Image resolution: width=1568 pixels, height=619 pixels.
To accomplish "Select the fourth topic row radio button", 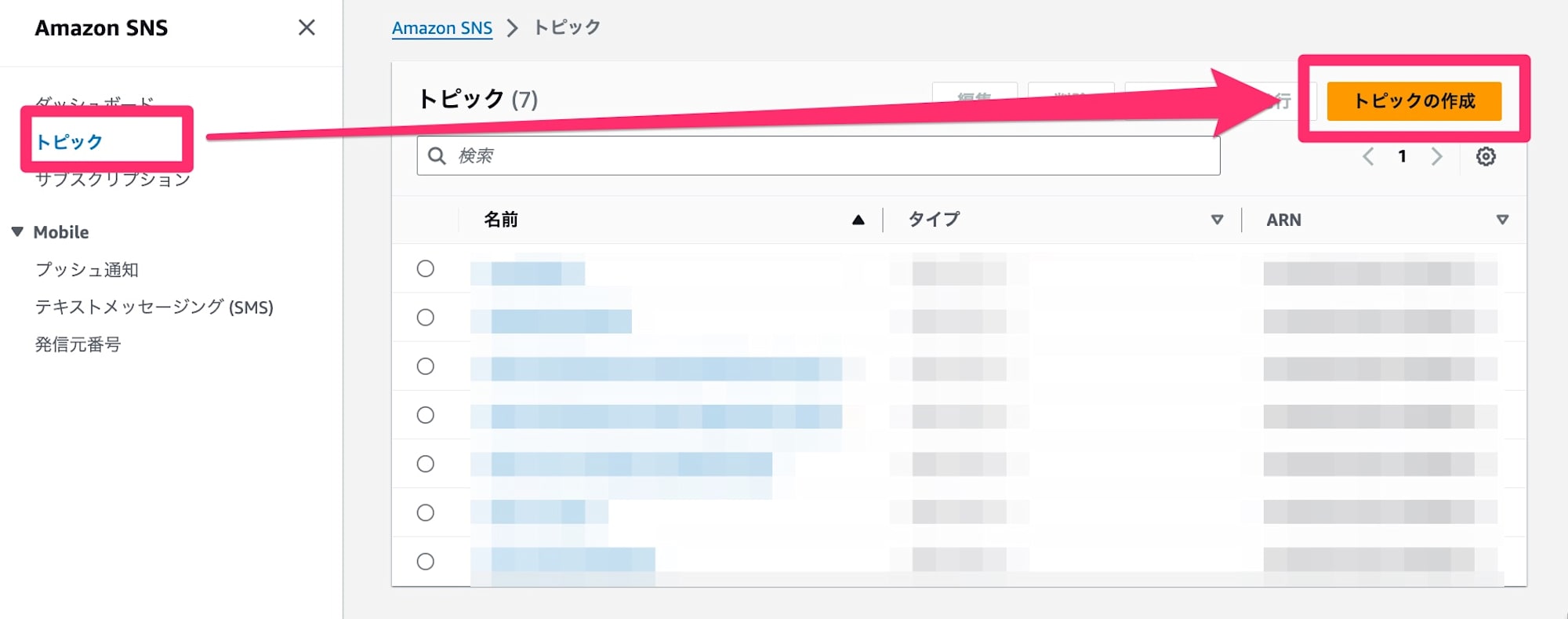I will pyautogui.click(x=426, y=415).
